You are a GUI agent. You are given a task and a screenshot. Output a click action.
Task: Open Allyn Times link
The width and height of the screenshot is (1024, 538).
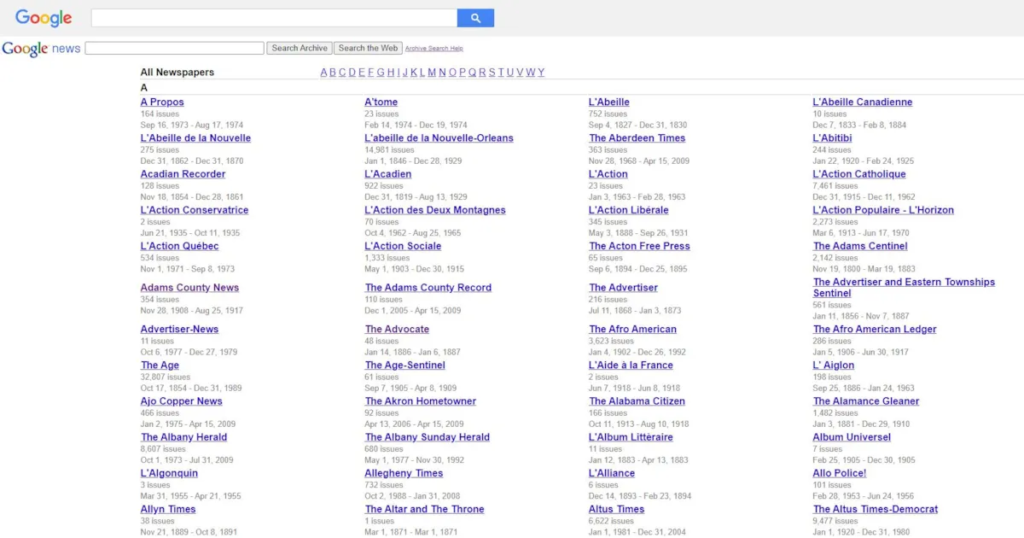pyautogui.click(x=168, y=509)
